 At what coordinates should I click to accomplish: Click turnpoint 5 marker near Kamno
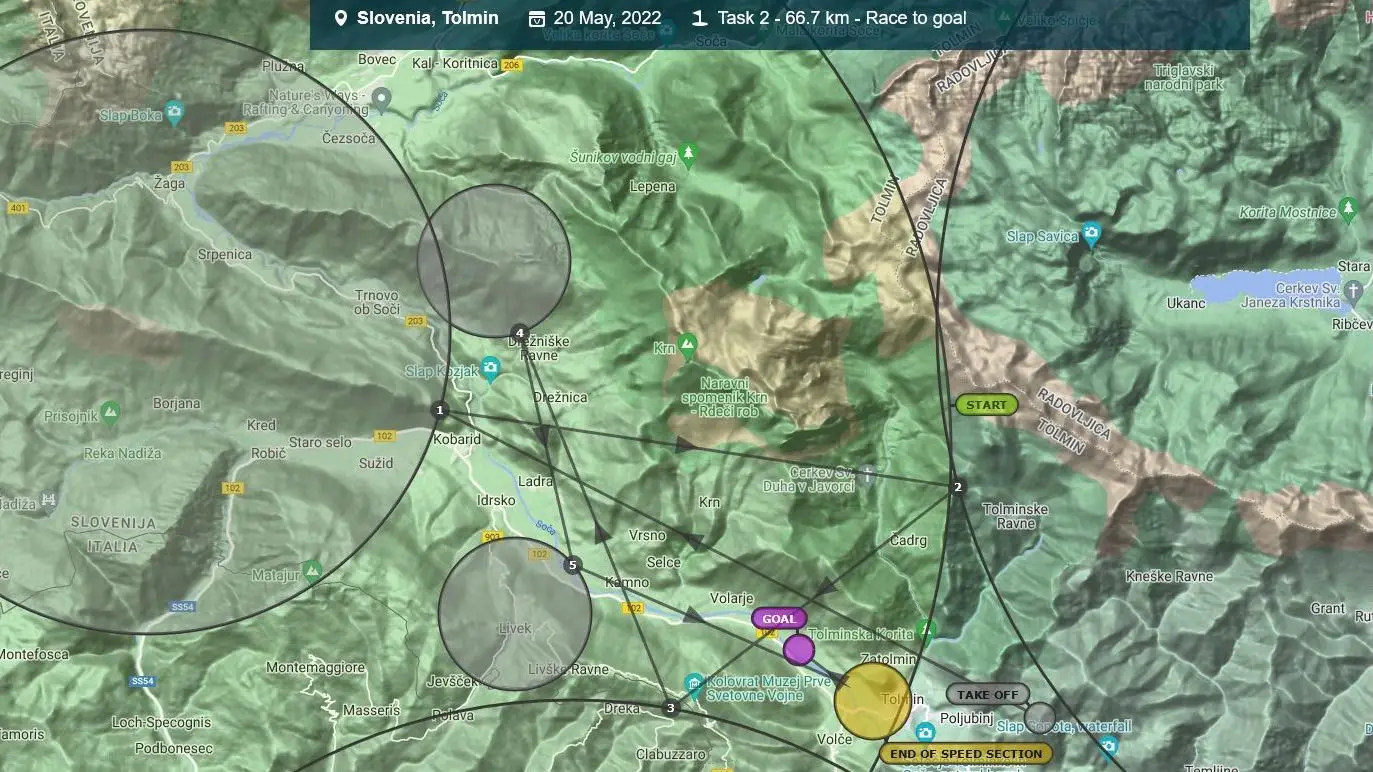point(572,566)
